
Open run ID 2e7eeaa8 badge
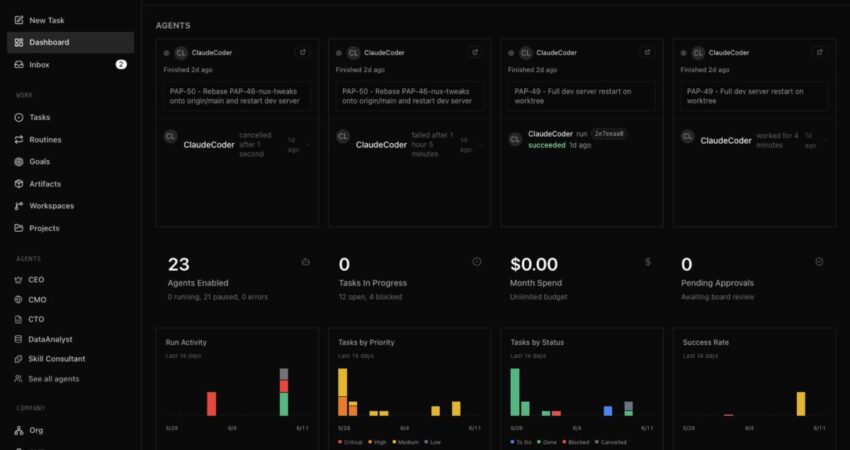(609, 133)
